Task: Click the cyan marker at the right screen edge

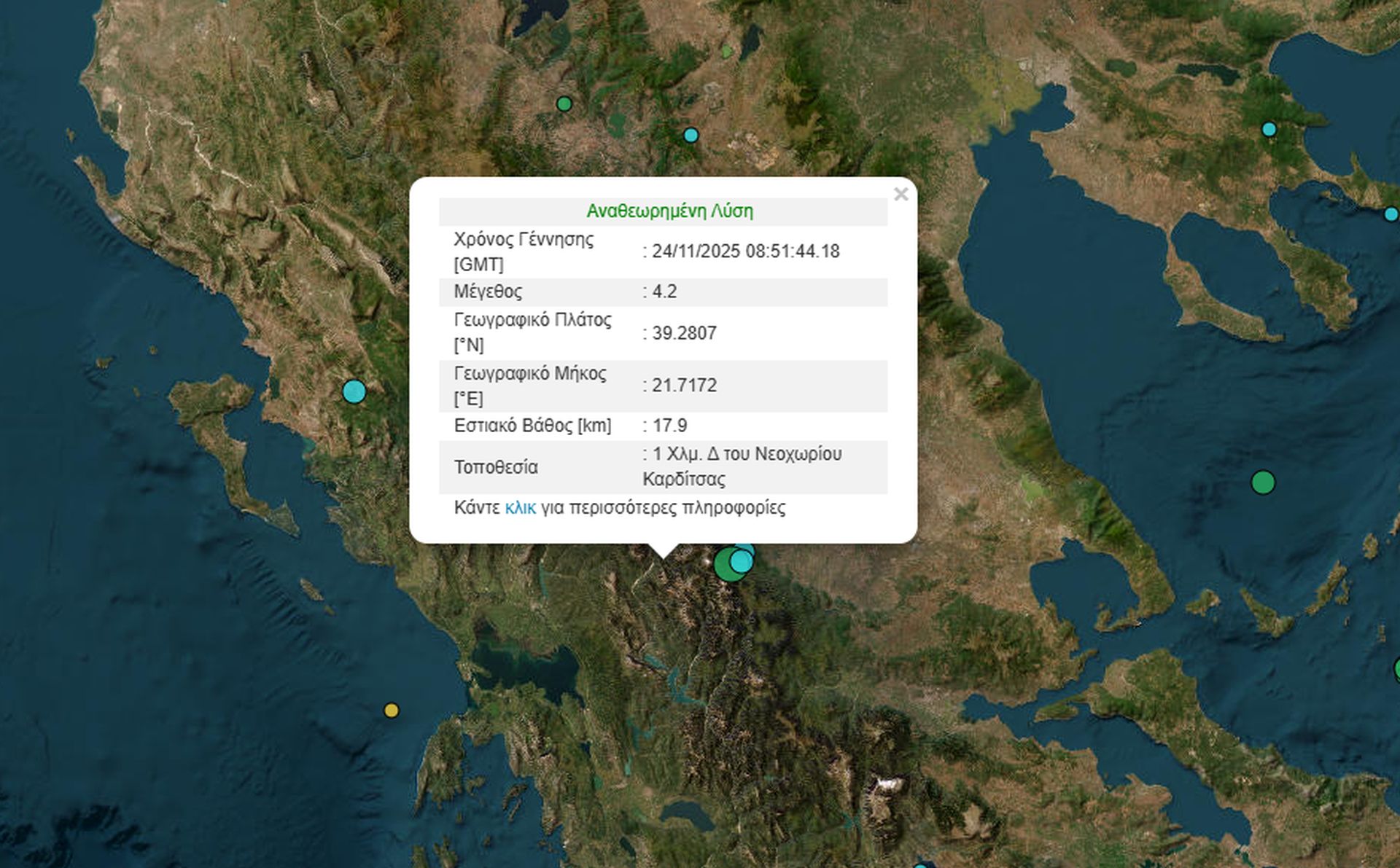Action: coord(1391,214)
